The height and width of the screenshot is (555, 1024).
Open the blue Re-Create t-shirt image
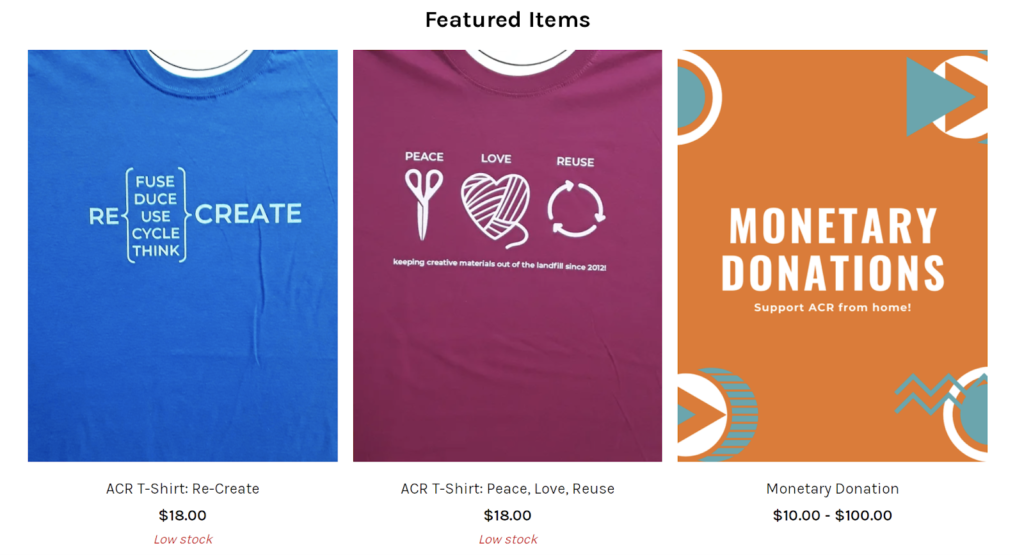pos(183,255)
